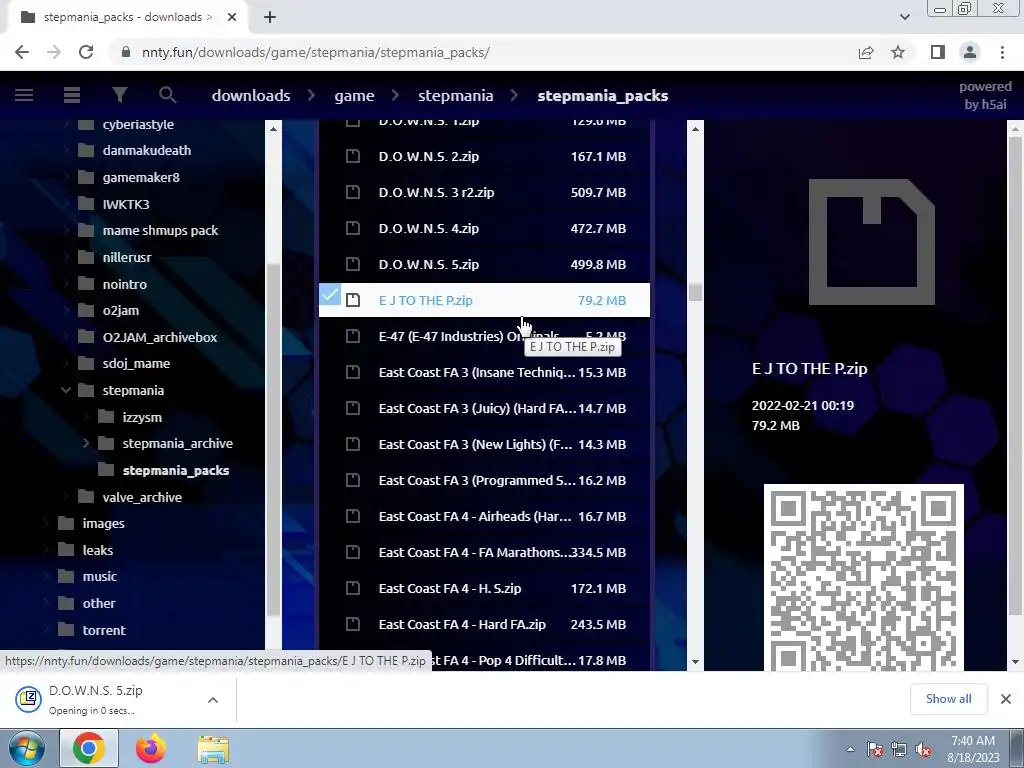Open a new browser tab
This screenshot has width=1024, height=768.
click(270, 18)
